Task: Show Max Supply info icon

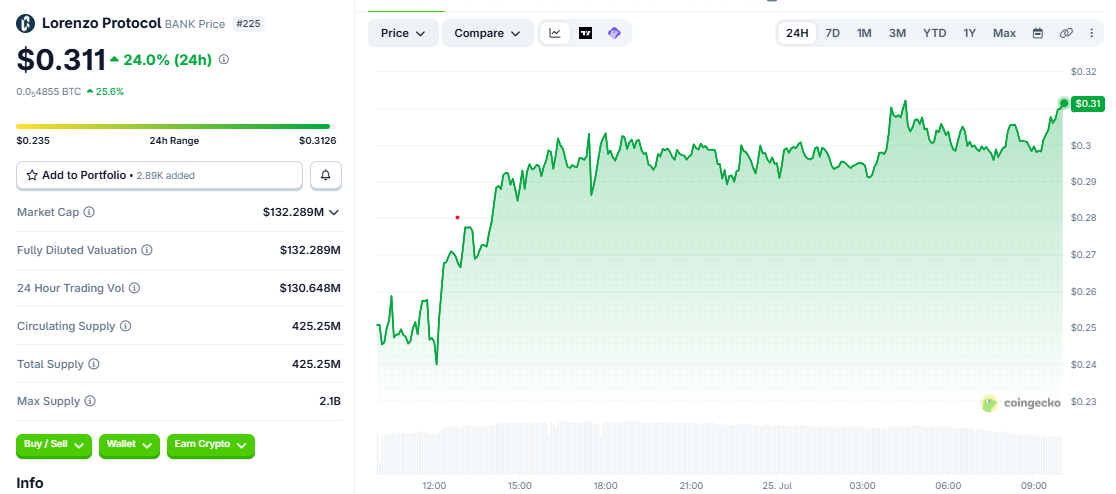Action: pyautogui.click(x=90, y=401)
